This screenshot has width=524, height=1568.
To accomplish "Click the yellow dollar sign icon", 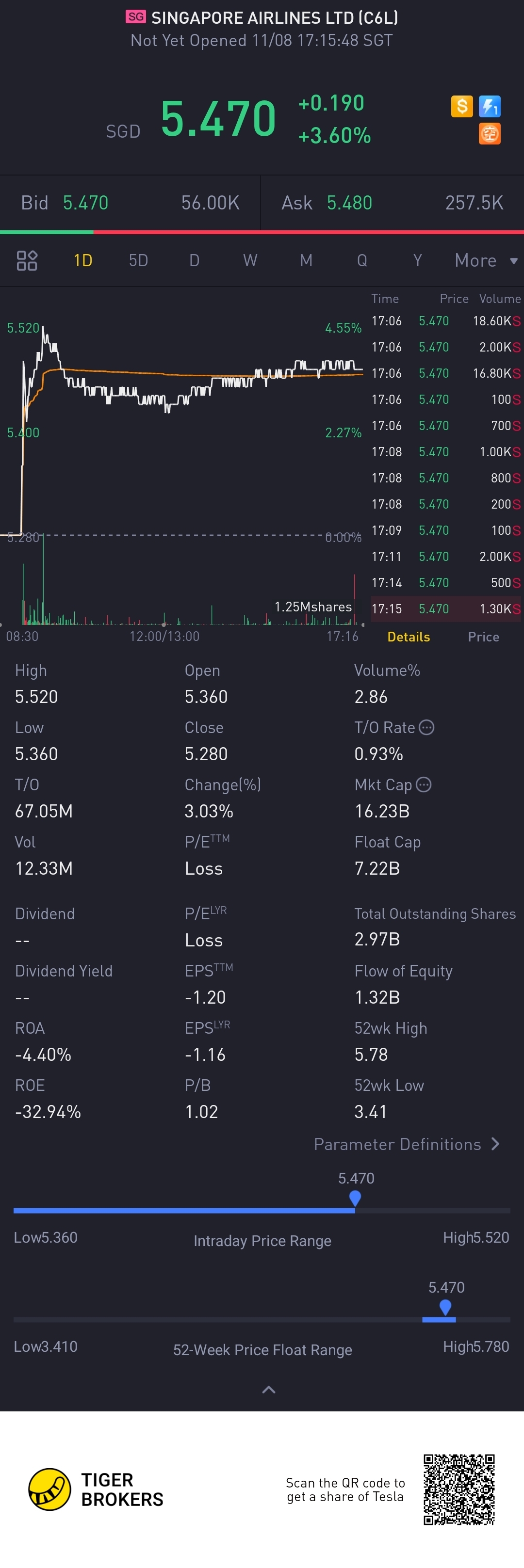I will pyautogui.click(x=462, y=107).
